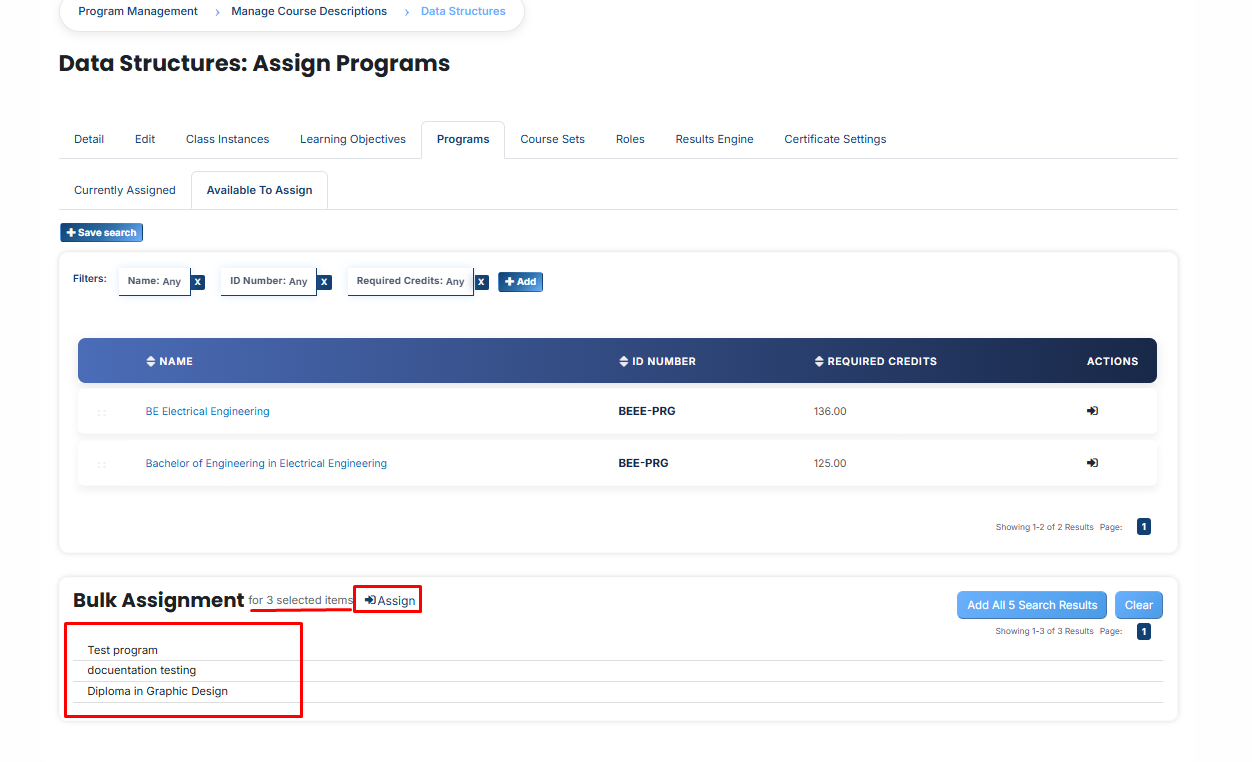The image size is (1252, 762).
Task: Go to the Class Instances tab
Action: click(x=227, y=139)
